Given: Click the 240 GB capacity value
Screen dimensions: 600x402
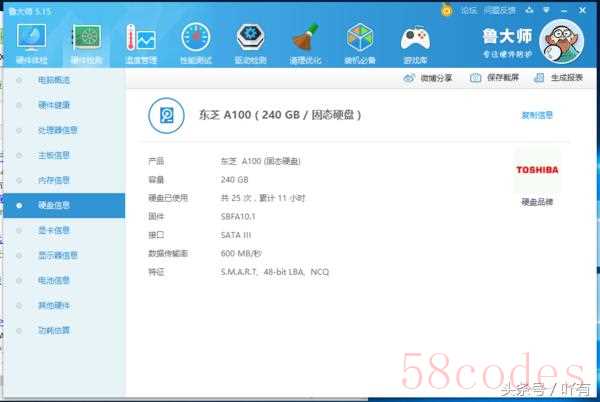Looking at the screenshot, I should [x=235, y=180].
